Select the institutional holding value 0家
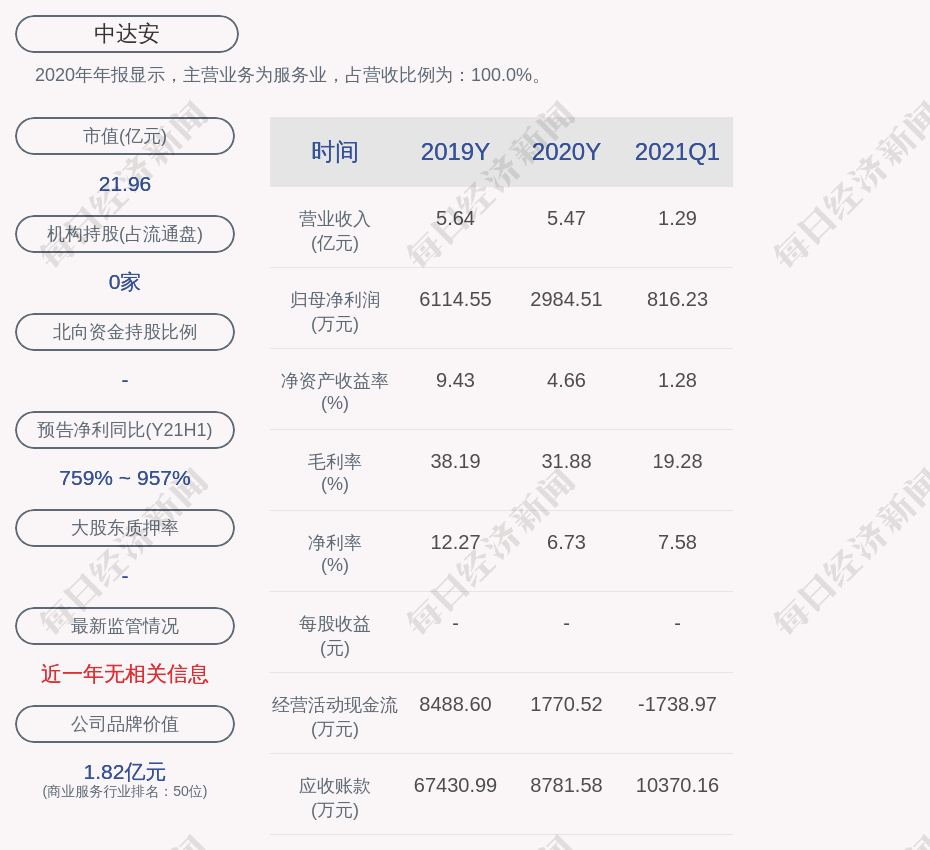The height and width of the screenshot is (850, 930). tap(125, 282)
